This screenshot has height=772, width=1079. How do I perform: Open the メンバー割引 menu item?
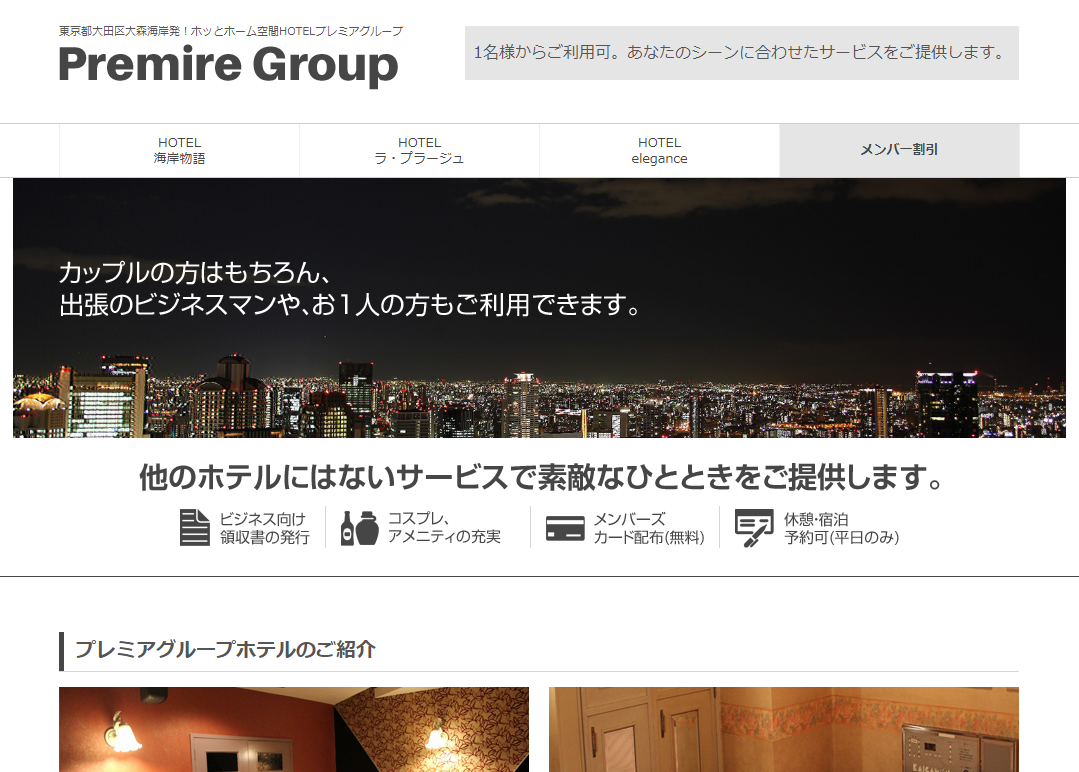pos(899,151)
